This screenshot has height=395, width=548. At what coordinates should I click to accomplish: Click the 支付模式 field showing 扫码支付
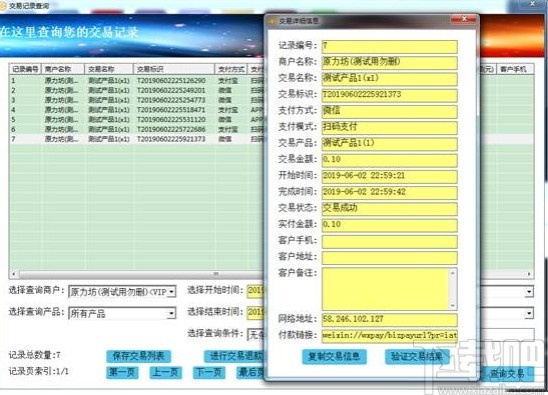pyautogui.click(x=389, y=128)
